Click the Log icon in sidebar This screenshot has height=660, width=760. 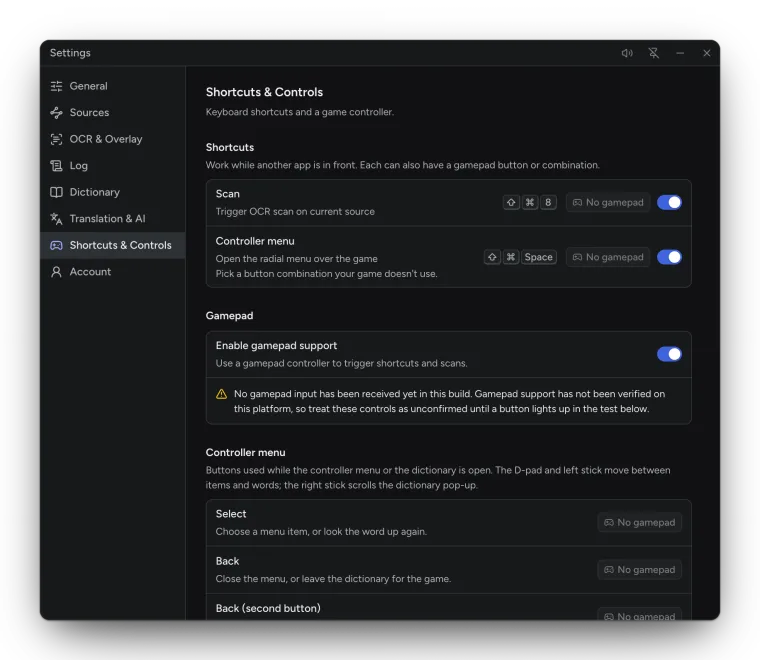tap(56, 166)
